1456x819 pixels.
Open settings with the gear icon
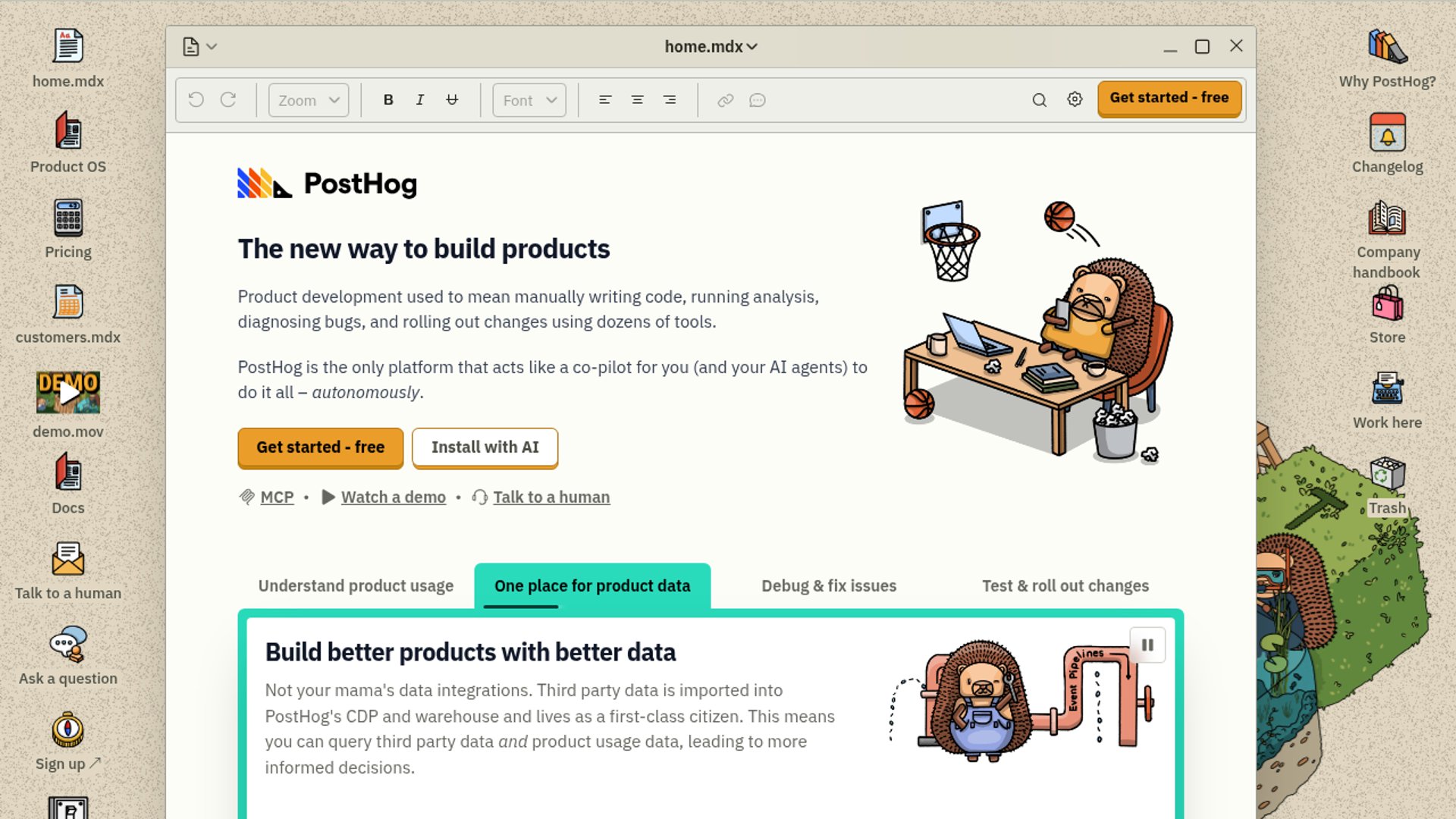click(x=1075, y=99)
